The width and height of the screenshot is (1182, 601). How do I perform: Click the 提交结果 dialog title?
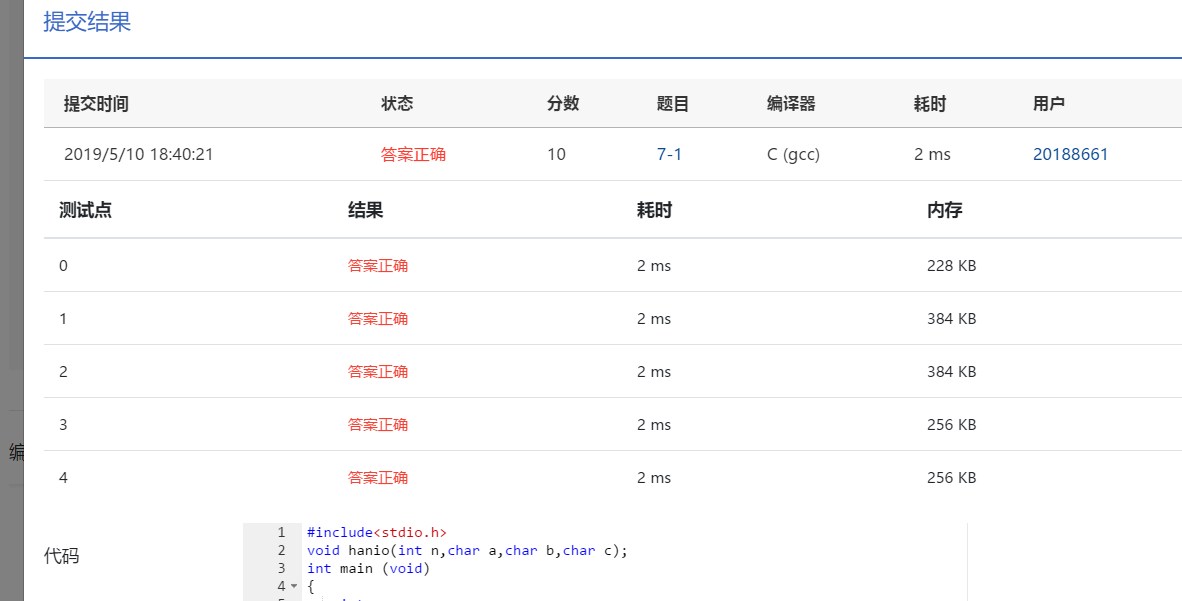[x=87, y=22]
